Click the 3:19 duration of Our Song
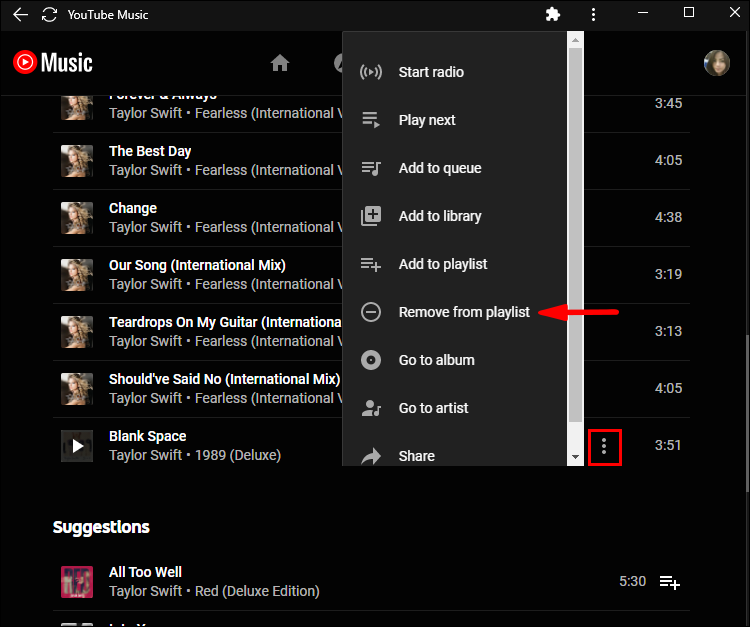Viewport: 750px width, 627px height. click(668, 274)
